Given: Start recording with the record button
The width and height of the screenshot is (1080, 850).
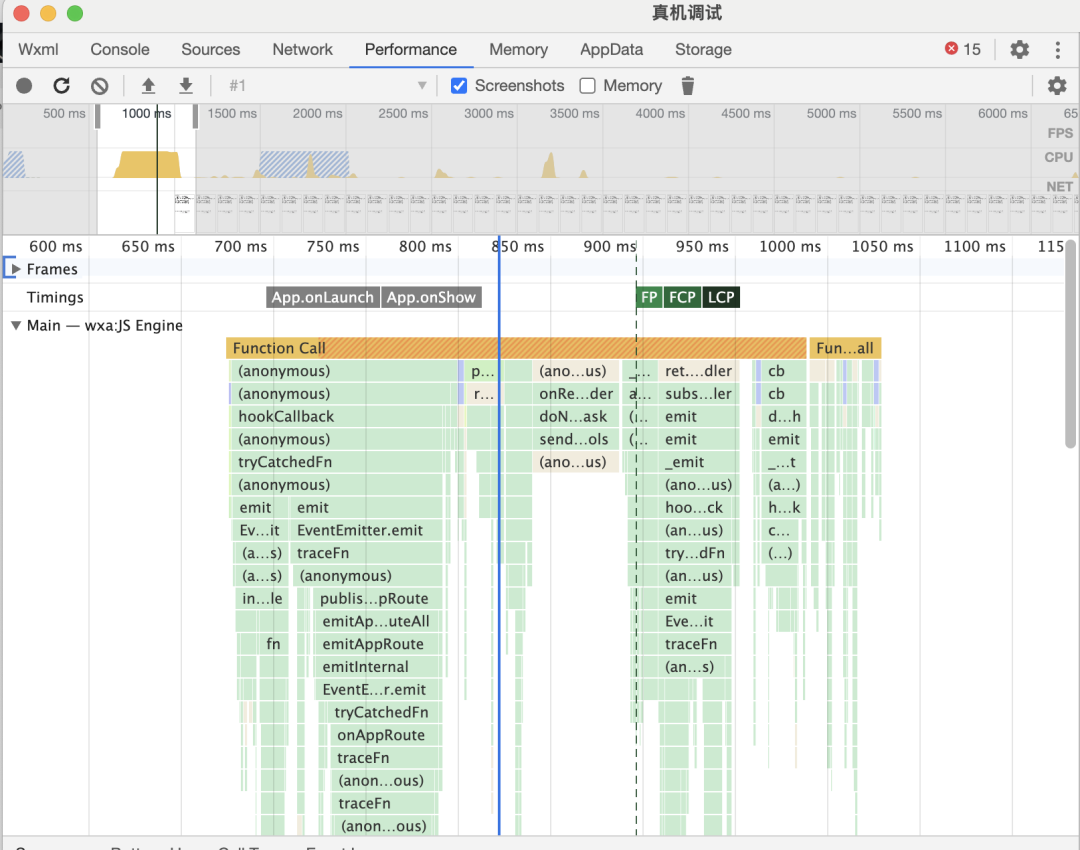Looking at the screenshot, I should (x=24, y=85).
